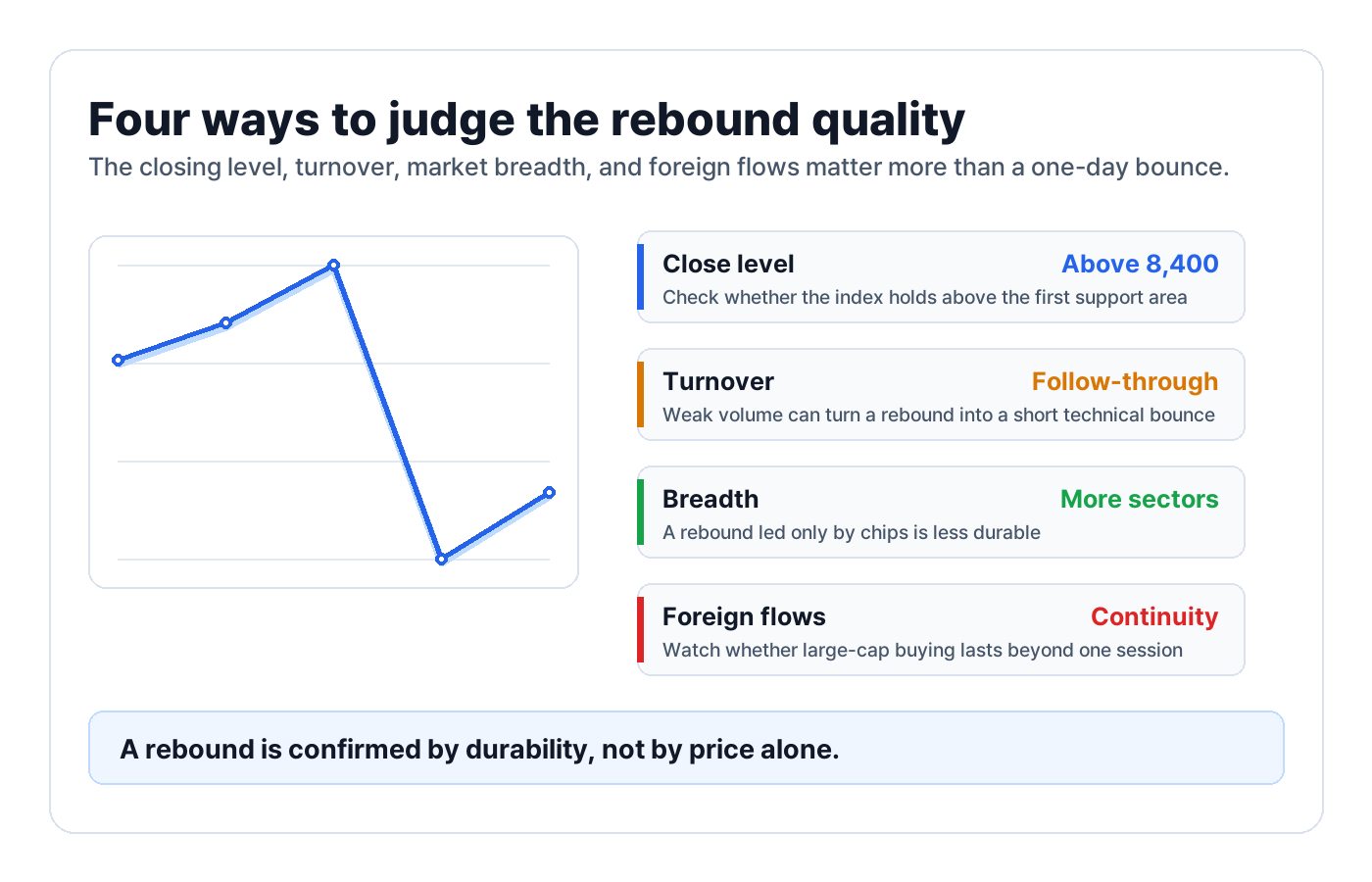This screenshot has height=882, width=1372.
Task: Click the red accent bar beside Foreign flows
Action: coord(640,630)
